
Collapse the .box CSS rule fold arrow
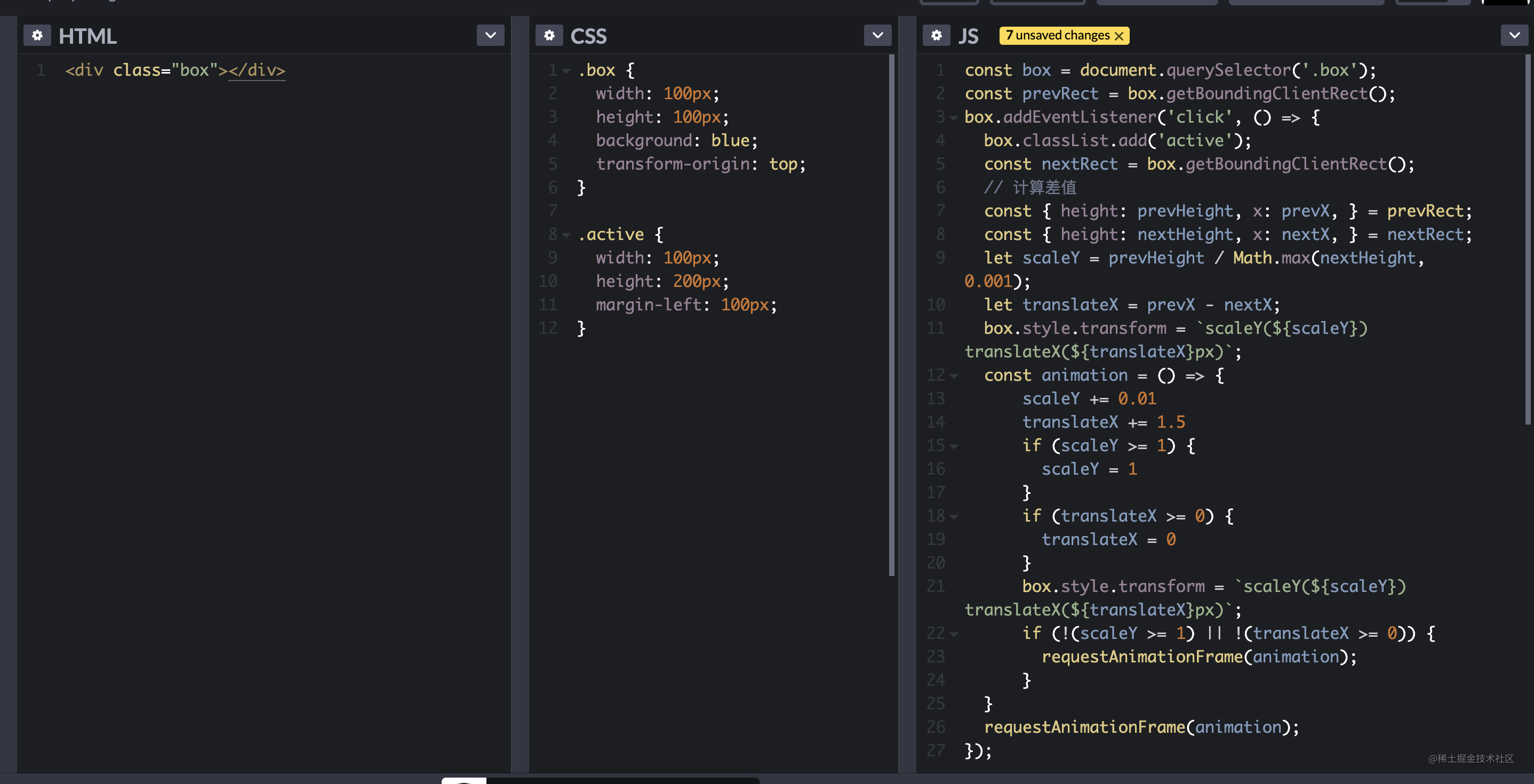click(566, 71)
